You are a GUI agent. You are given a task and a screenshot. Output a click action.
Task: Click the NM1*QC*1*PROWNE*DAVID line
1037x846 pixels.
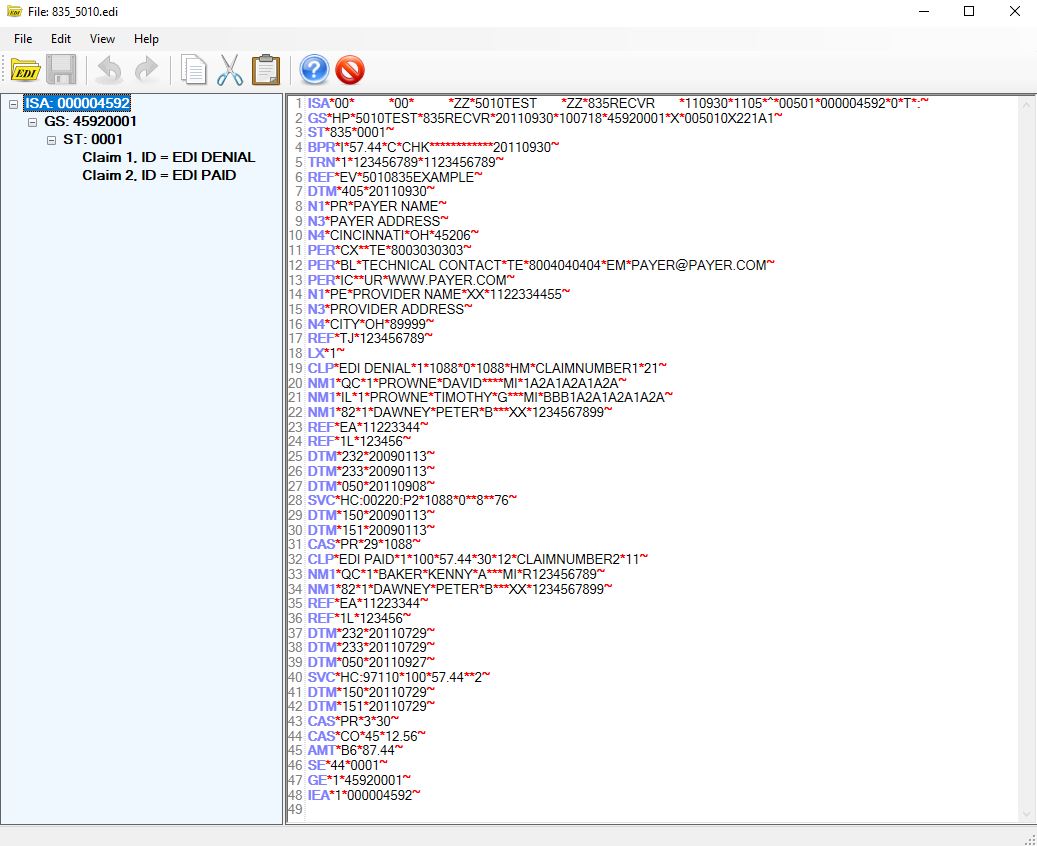(467, 383)
